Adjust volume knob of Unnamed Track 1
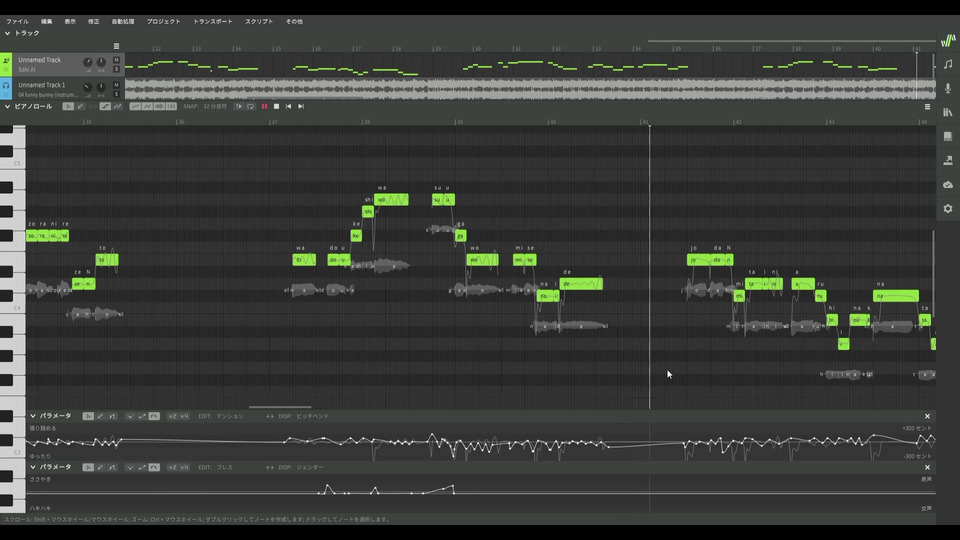This screenshot has width=960, height=540. point(88,87)
